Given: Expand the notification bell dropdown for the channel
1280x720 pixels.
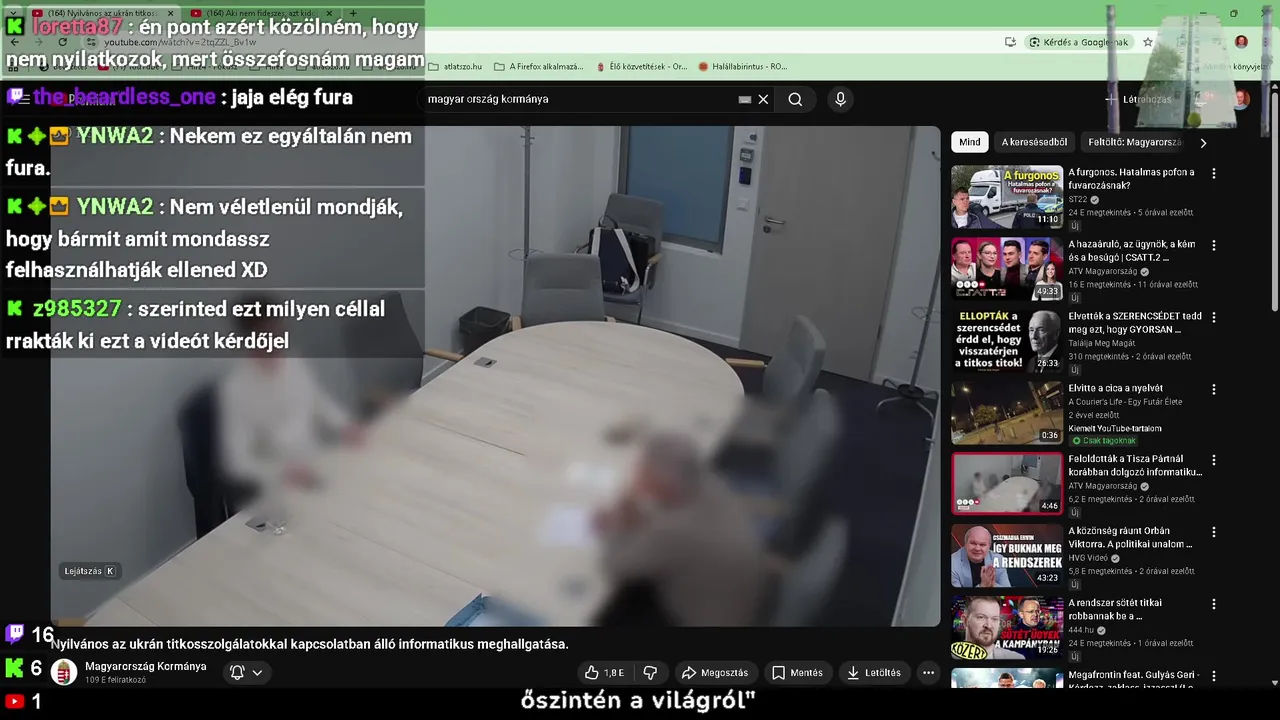Looking at the screenshot, I should [246, 673].
